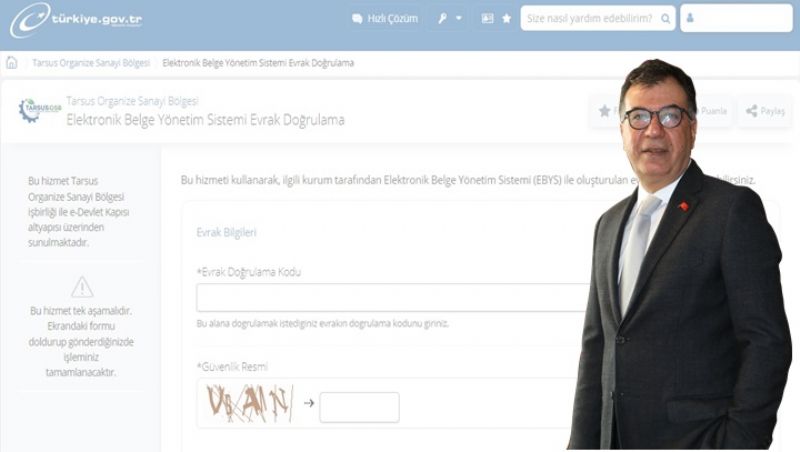Open the Tarsus Organize Sanayi Bölgesi breadcrumb link
The width and height of the screenshot is (800, 452).
(91, 63)
